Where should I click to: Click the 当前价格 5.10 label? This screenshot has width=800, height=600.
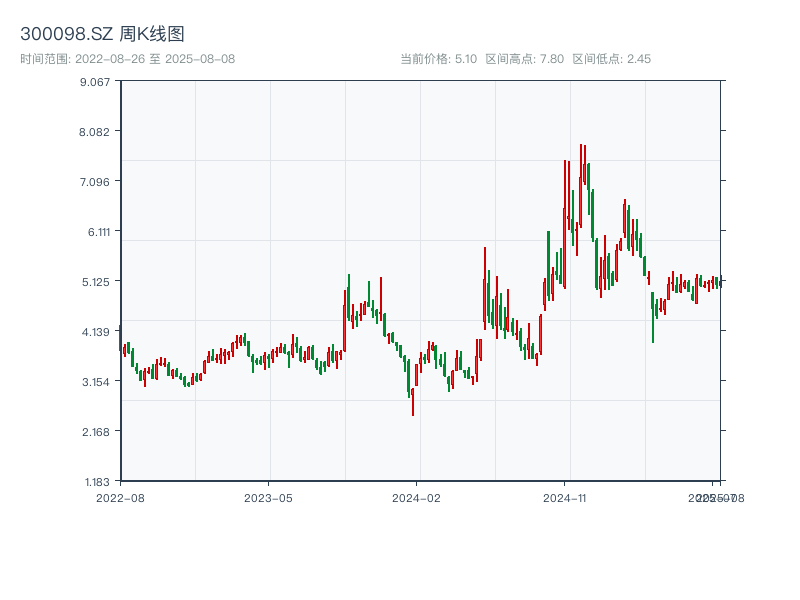click(x=439, y=59)
